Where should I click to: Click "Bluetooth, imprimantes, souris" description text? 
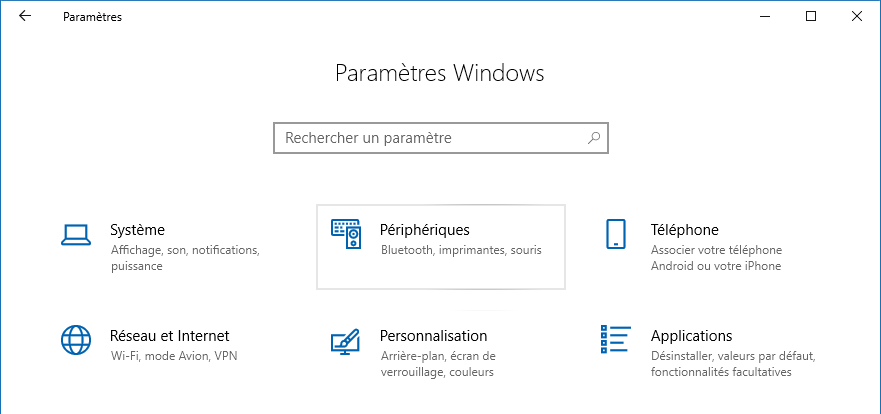point(460,250)
